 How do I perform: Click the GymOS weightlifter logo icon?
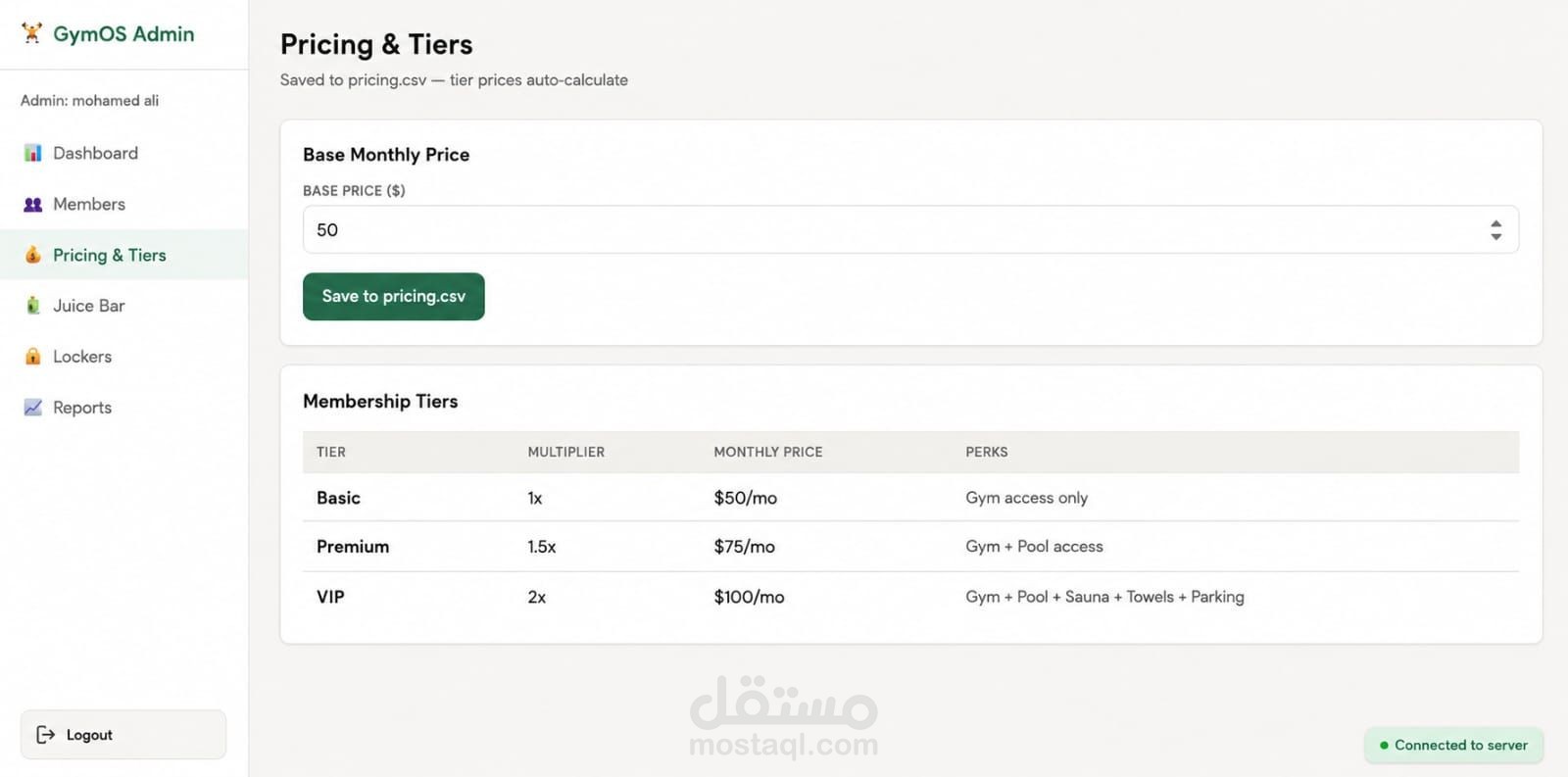pos(32,33)
